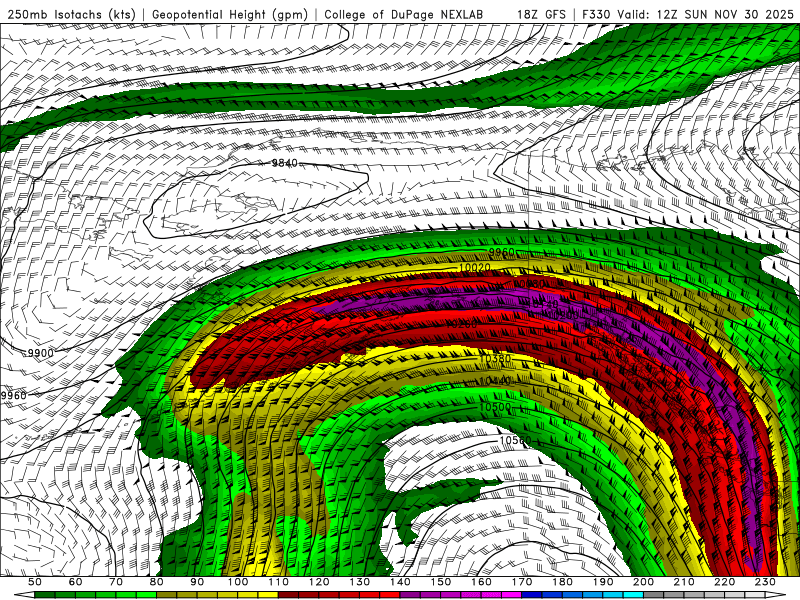The height and width of the screenshot is (600, 800).
Task: Click the 120 value on the legend
Action: click(319, 582)
